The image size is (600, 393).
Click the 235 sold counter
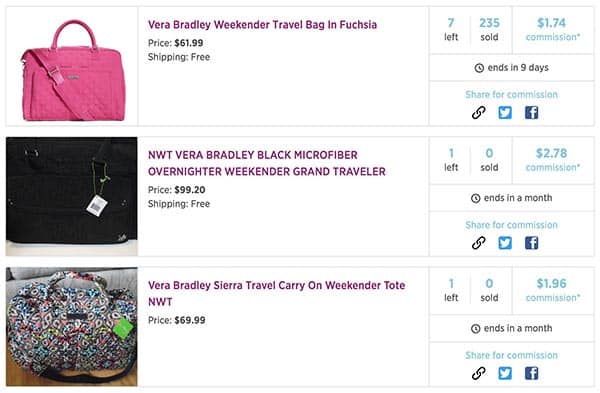(489, 29)
